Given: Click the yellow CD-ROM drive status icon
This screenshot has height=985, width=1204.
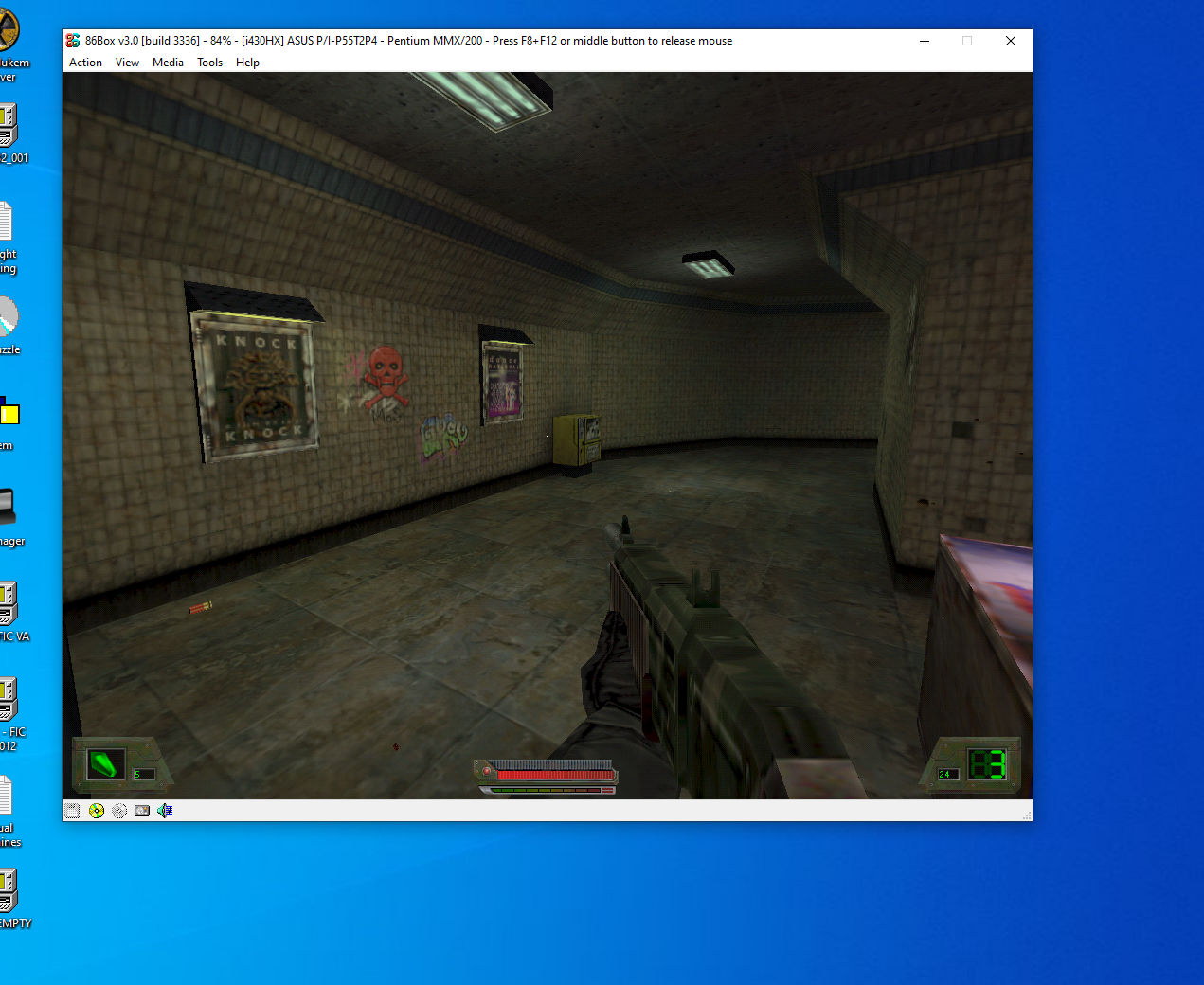Looking at the screenshot, I should tap(97, 811).
